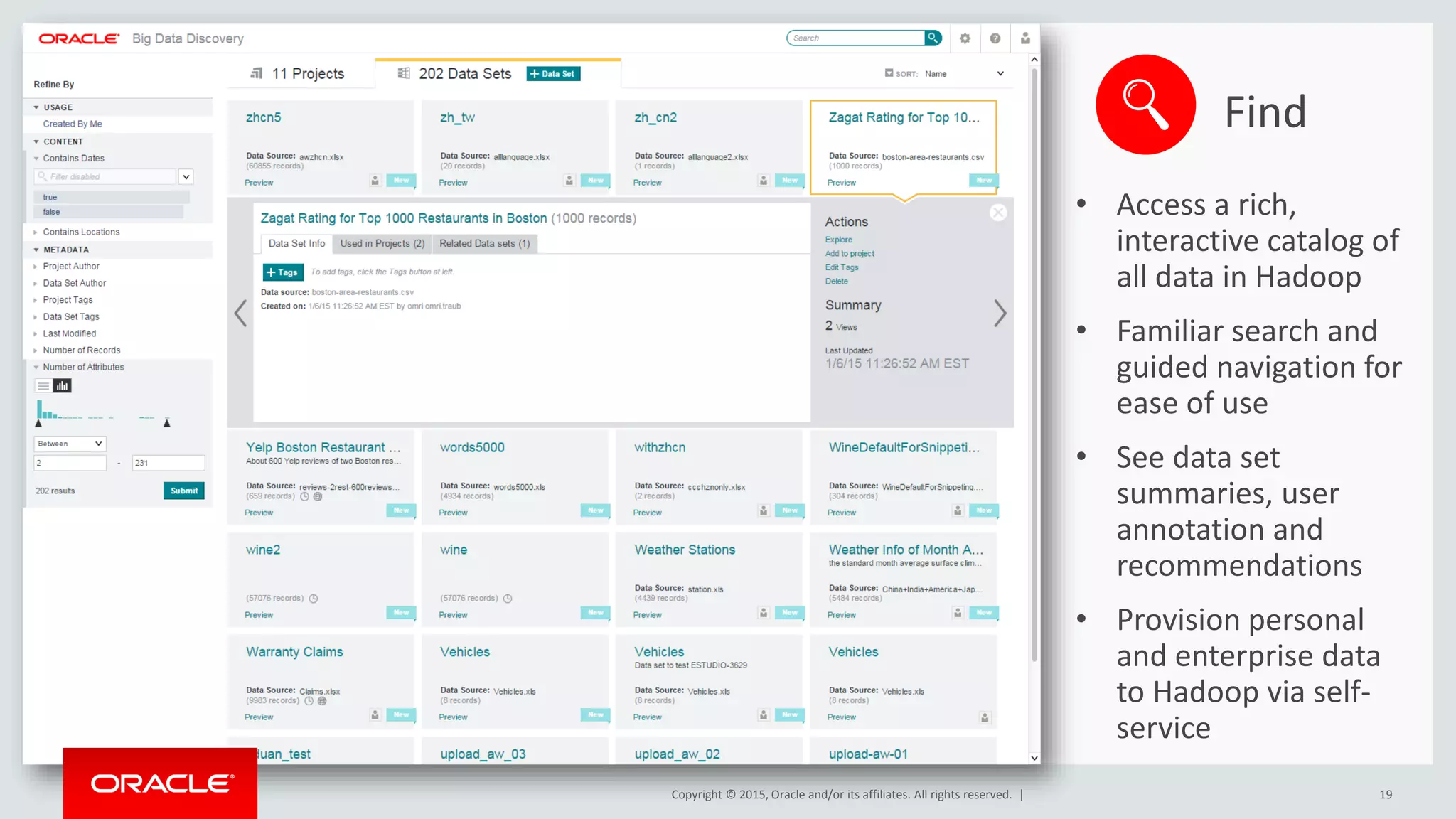Click the lower range handle of attributes histogram

click(x=38, y=423)
